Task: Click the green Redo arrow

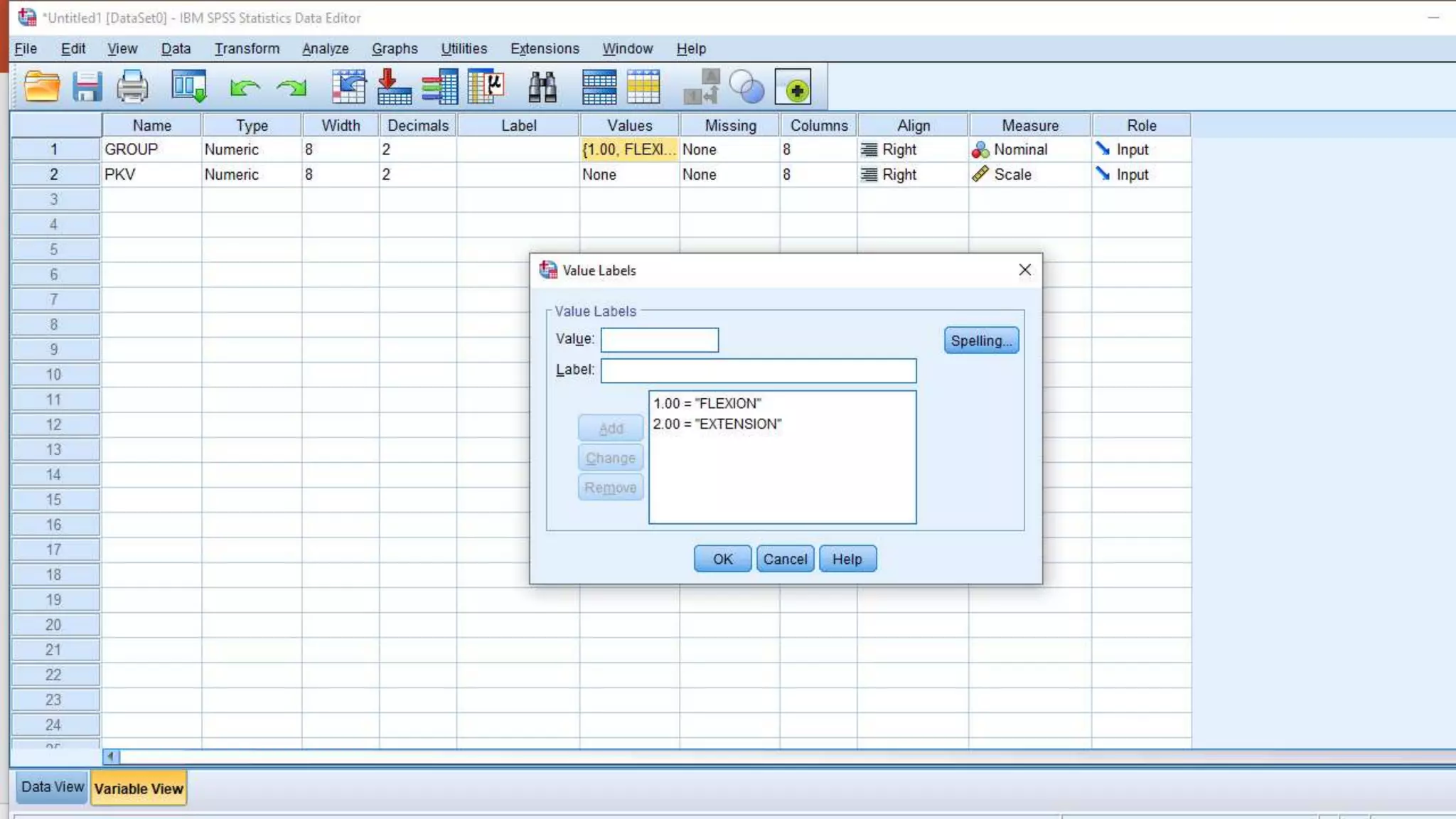Action: coord(291,88)
